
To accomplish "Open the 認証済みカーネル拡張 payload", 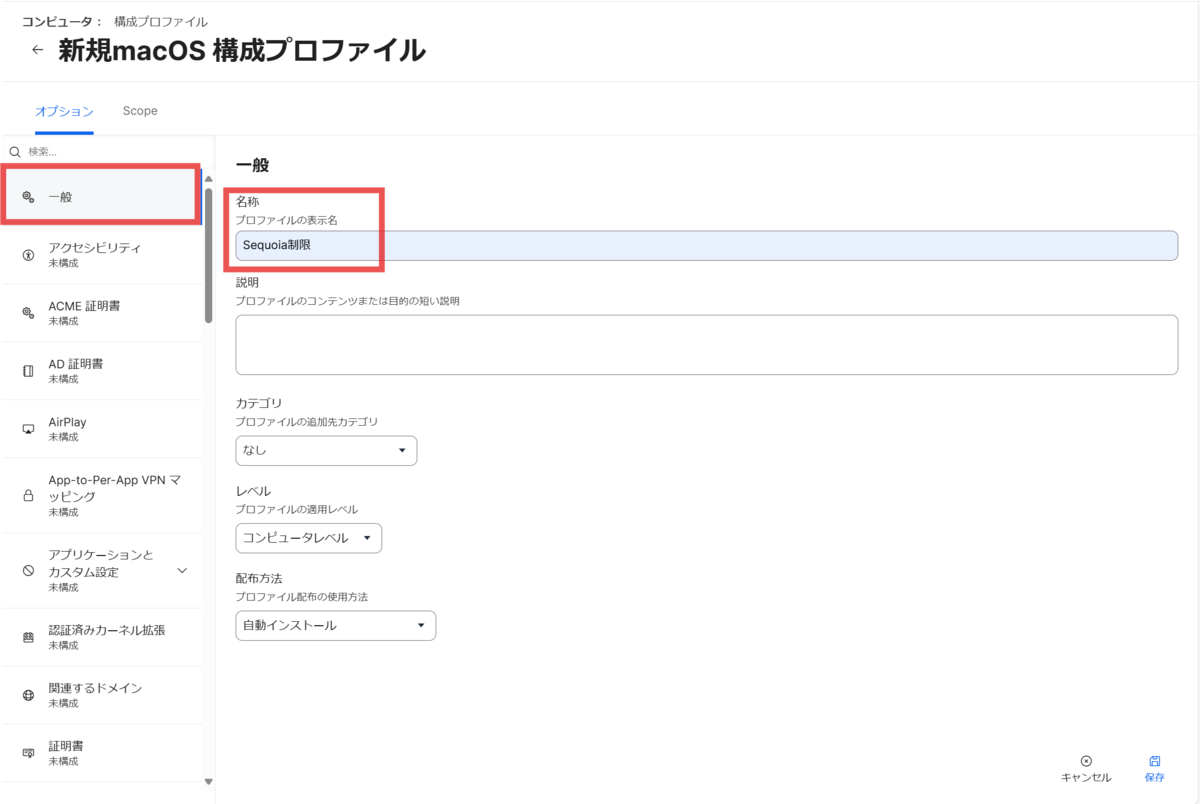I will click(102, 637).
